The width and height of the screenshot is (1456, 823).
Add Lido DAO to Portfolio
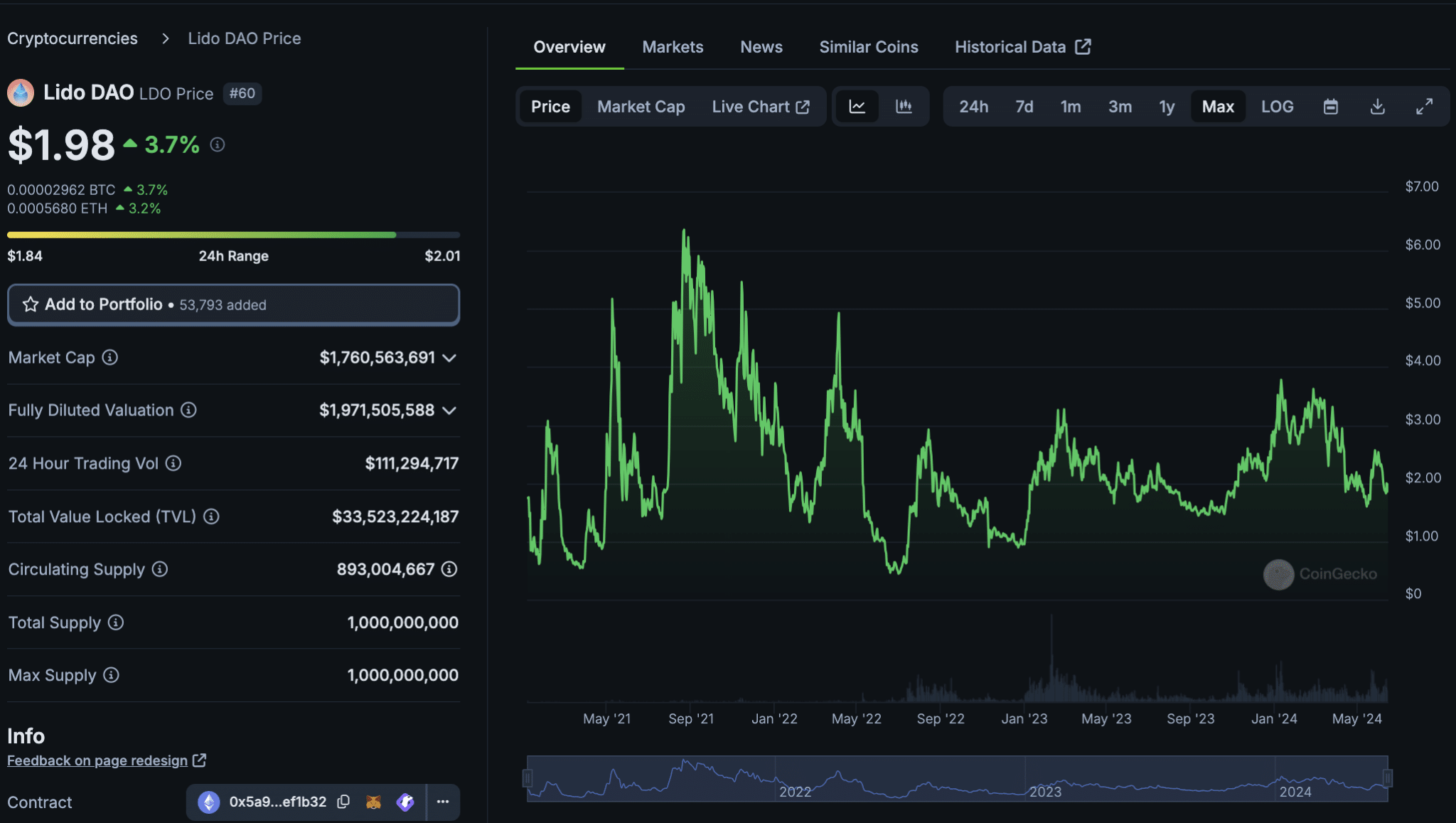(x=233, y=304)
